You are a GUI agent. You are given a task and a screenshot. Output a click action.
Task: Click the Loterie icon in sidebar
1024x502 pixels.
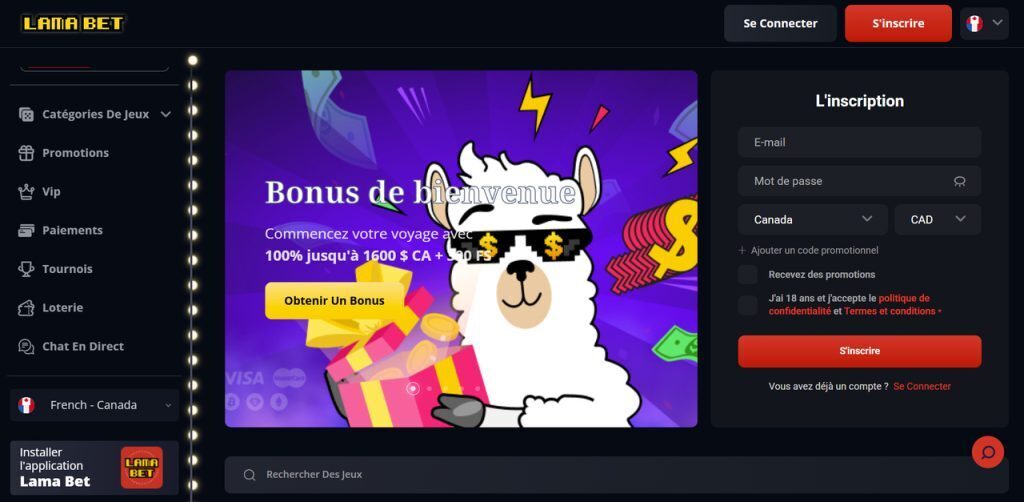click(26, 307)
